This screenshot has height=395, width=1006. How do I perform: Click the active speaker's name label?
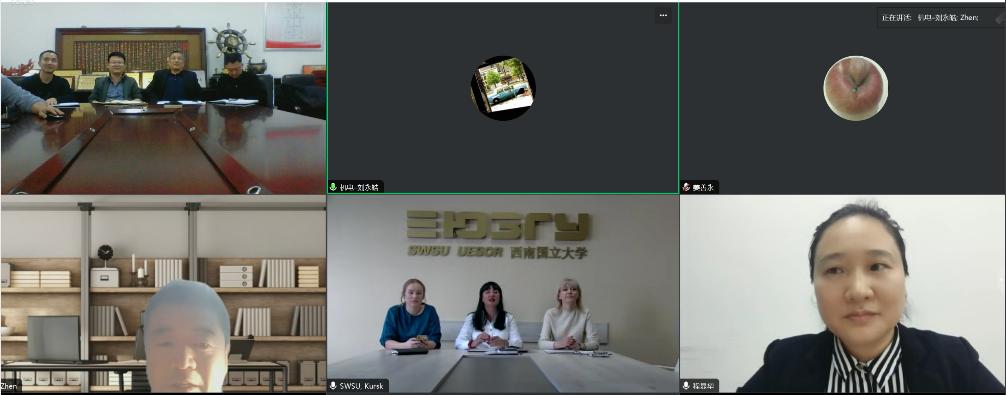click(359, 187)
